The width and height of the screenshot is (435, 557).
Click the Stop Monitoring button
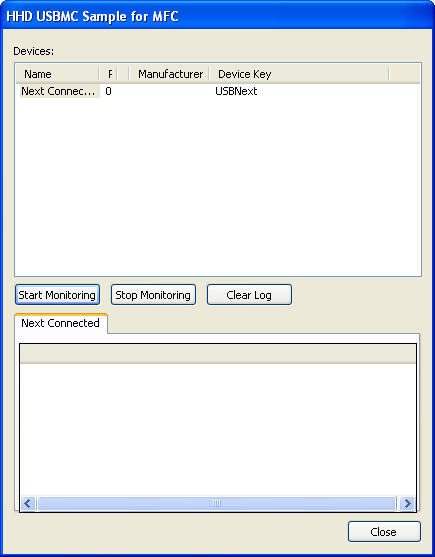point(153,294)
